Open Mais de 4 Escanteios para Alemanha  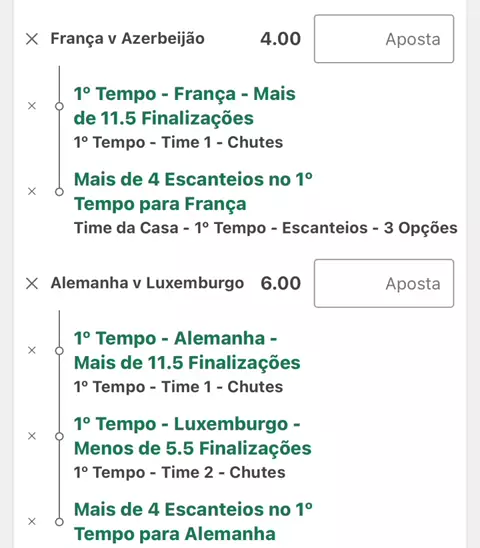point(193,522)
